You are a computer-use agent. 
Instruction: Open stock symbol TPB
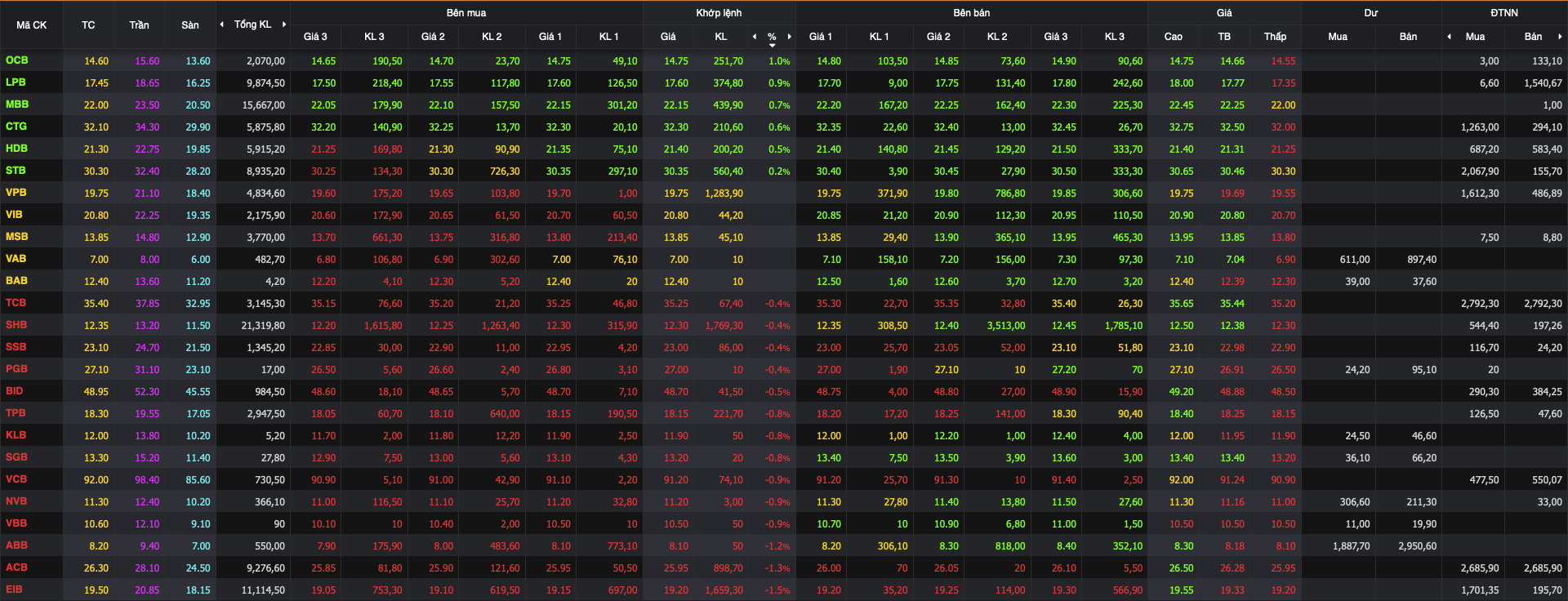click(16, 413)
